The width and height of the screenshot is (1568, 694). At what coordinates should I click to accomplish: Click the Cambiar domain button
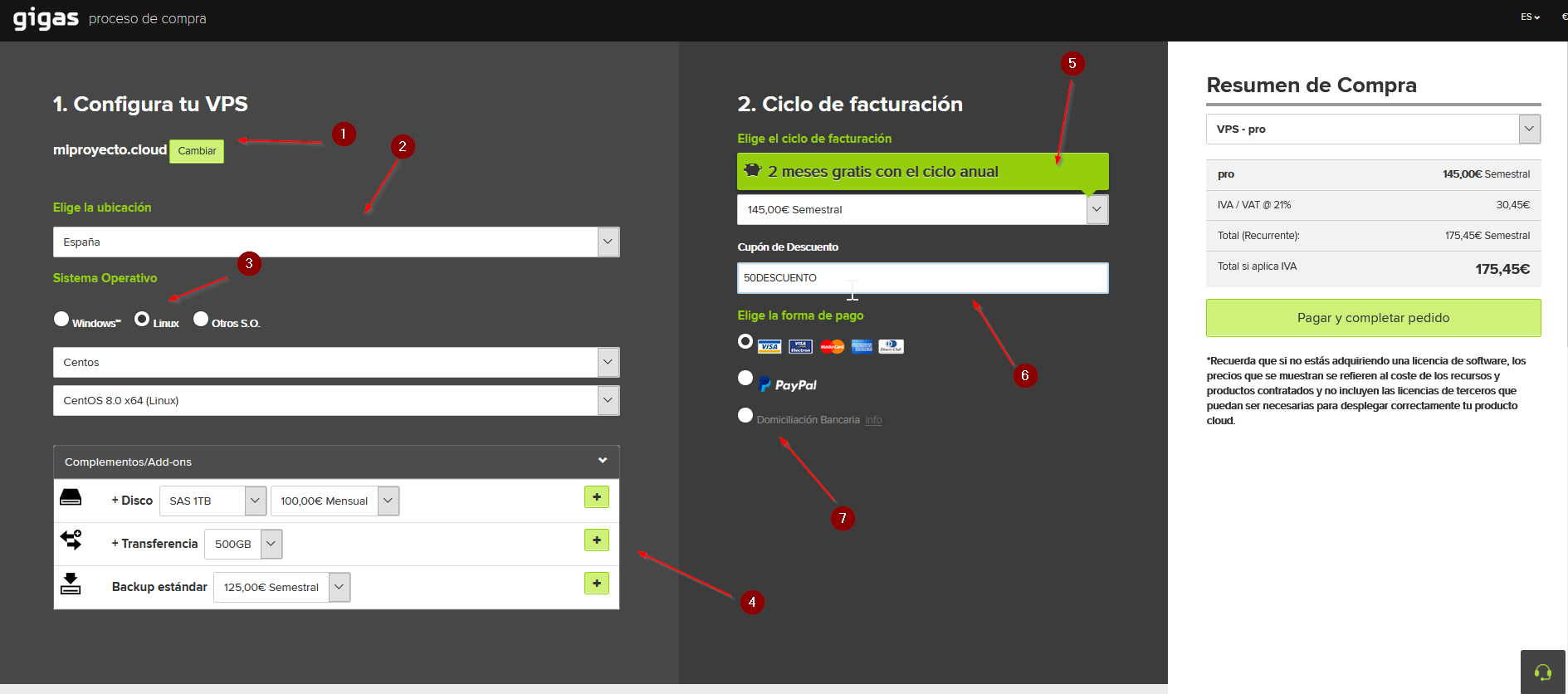(x=197, y=151)
